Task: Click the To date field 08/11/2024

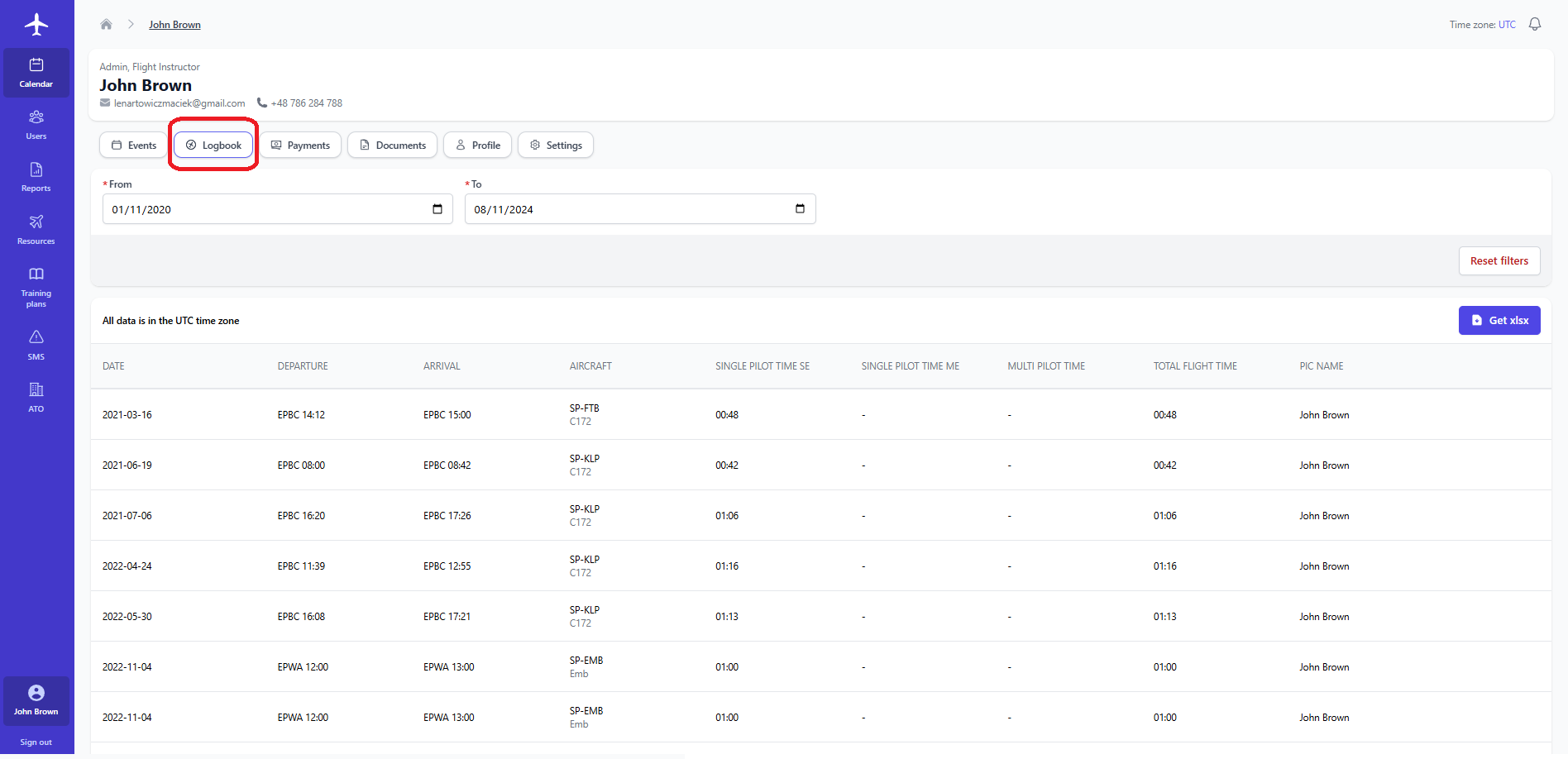Action: pyautogui.click(x=640, y=209)
